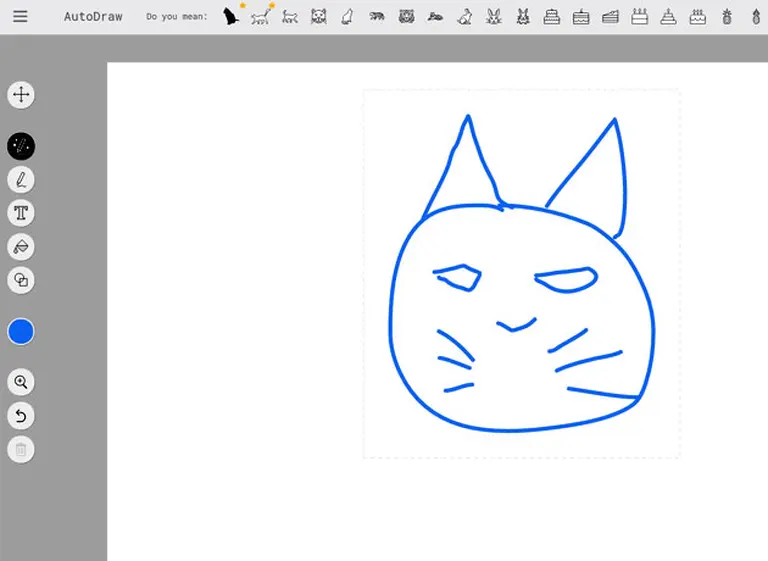Pick the tiger face suggestion

[x=406, y=17]
